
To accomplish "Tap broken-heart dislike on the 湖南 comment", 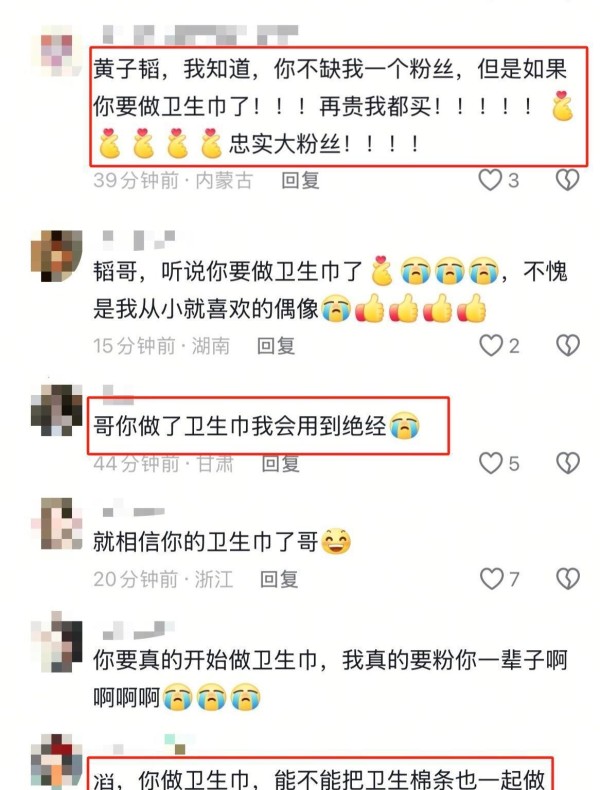I will [x=568, y=346].
